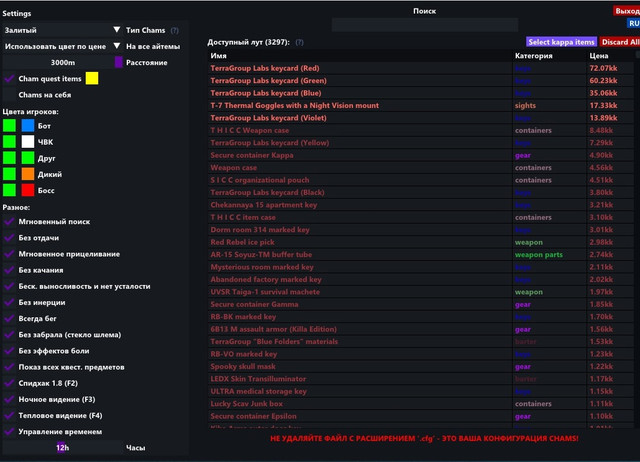Click the help icon beside Доступный лут

point(299,43)
